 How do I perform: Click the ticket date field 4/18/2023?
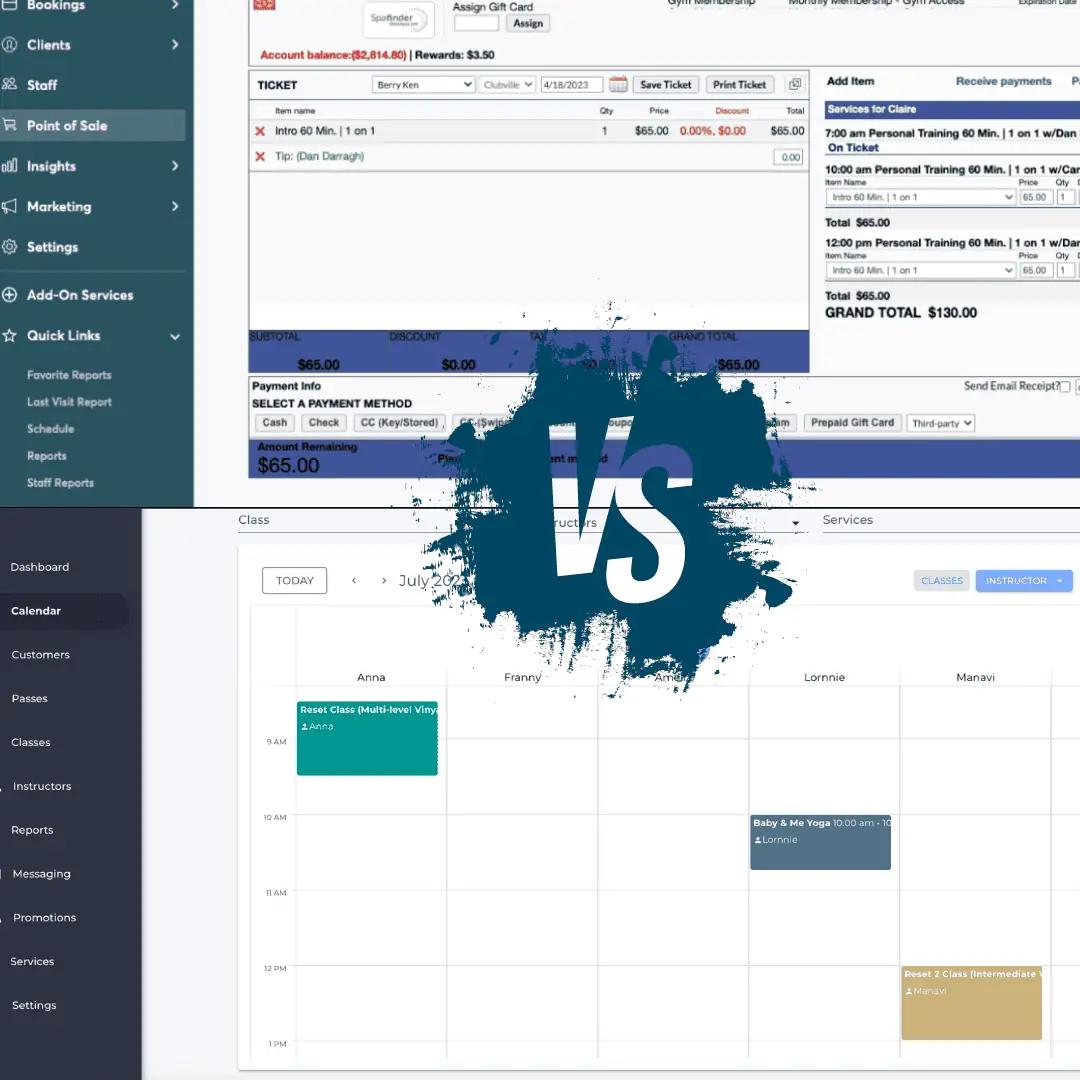coord(572,85)
